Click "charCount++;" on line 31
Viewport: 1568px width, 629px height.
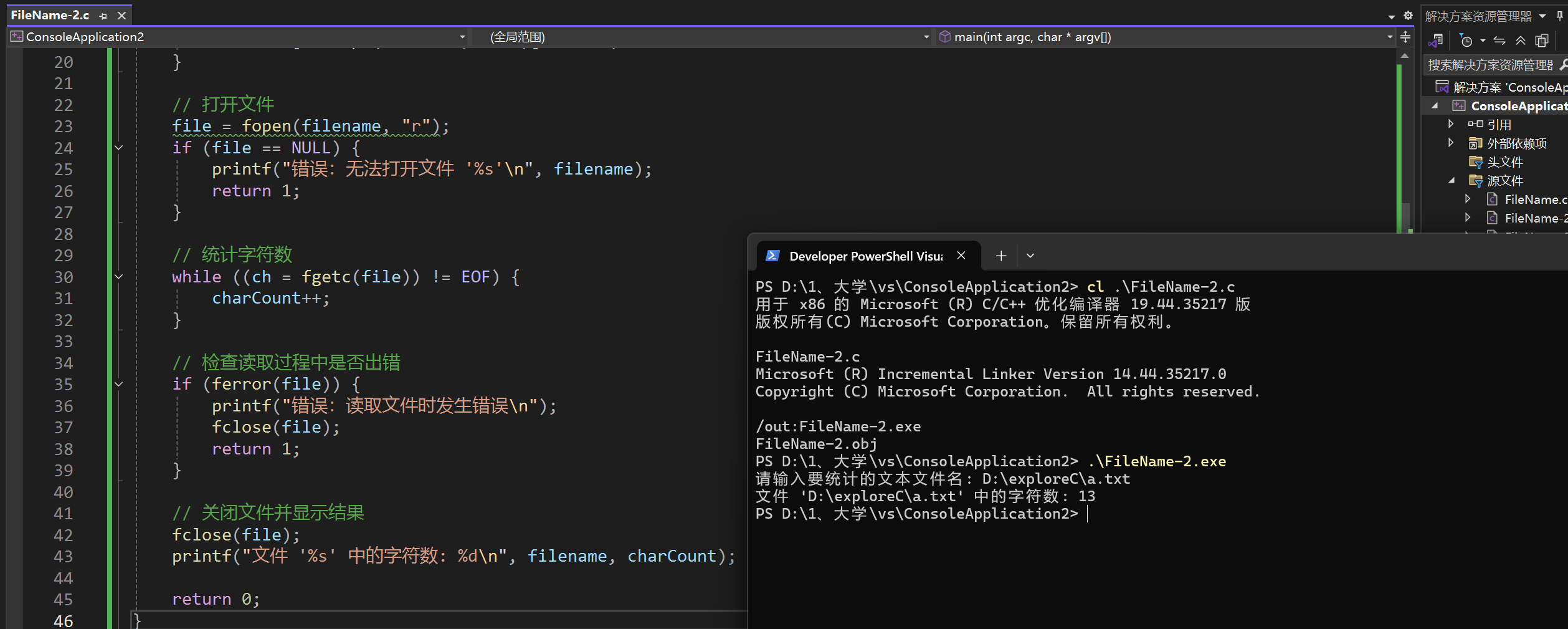point(270,298)
